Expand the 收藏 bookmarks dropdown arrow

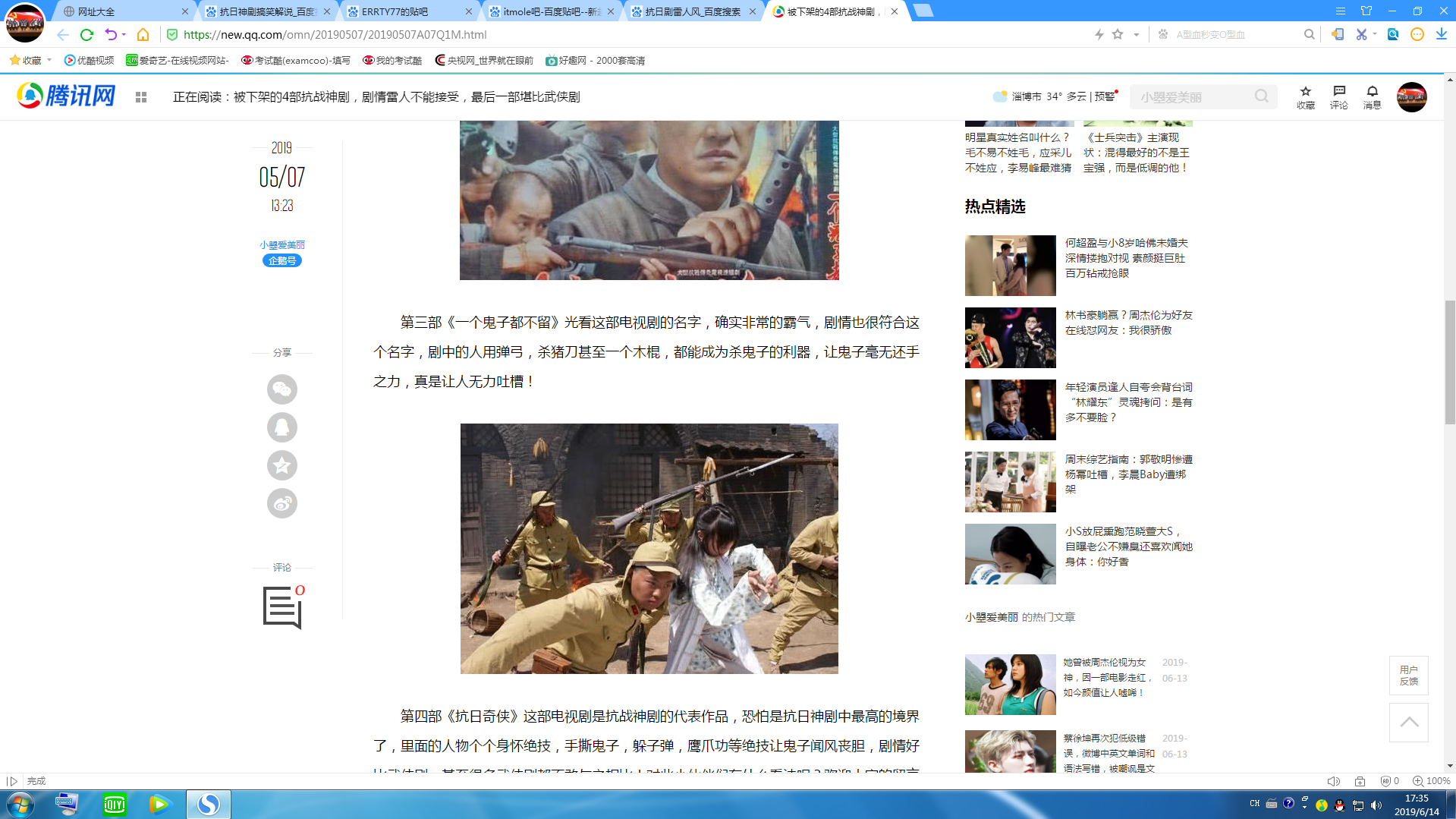[x=49, y=60]
